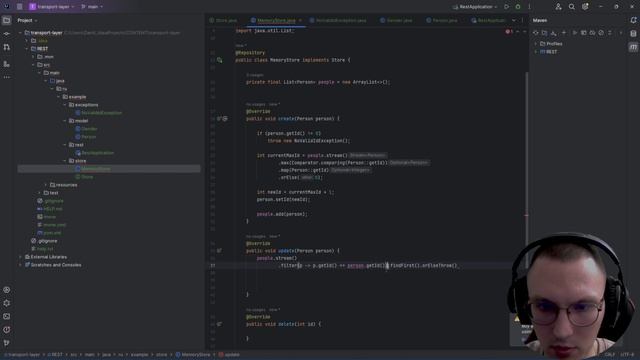Show more tool windows (three dots)

click(x=7, y=77)
